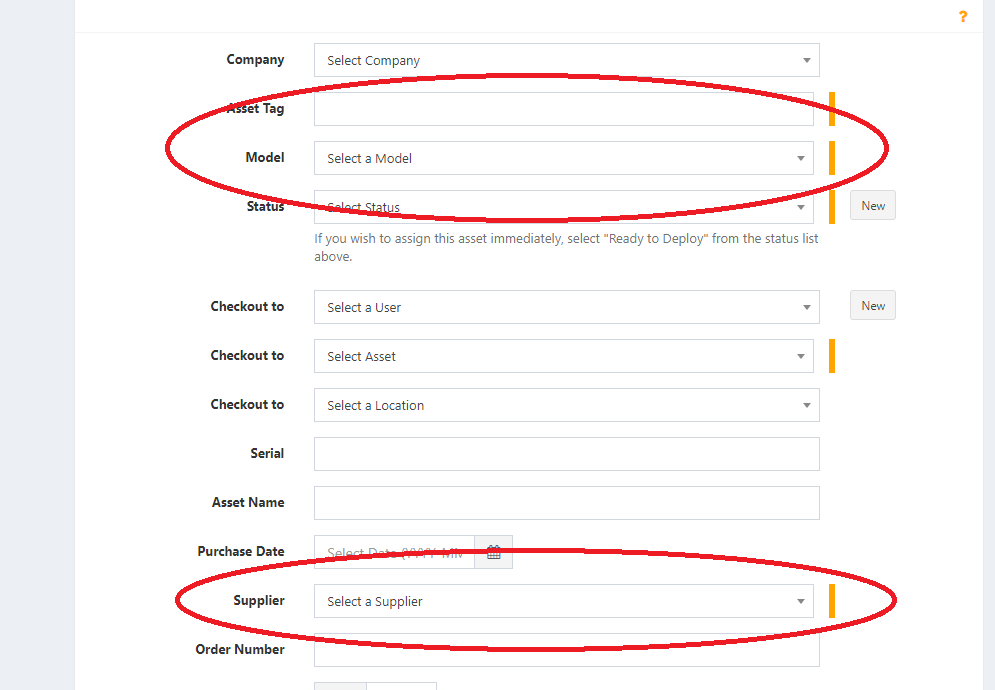
Task: Click the orange help question mark icon
Action: coord(962,16)
